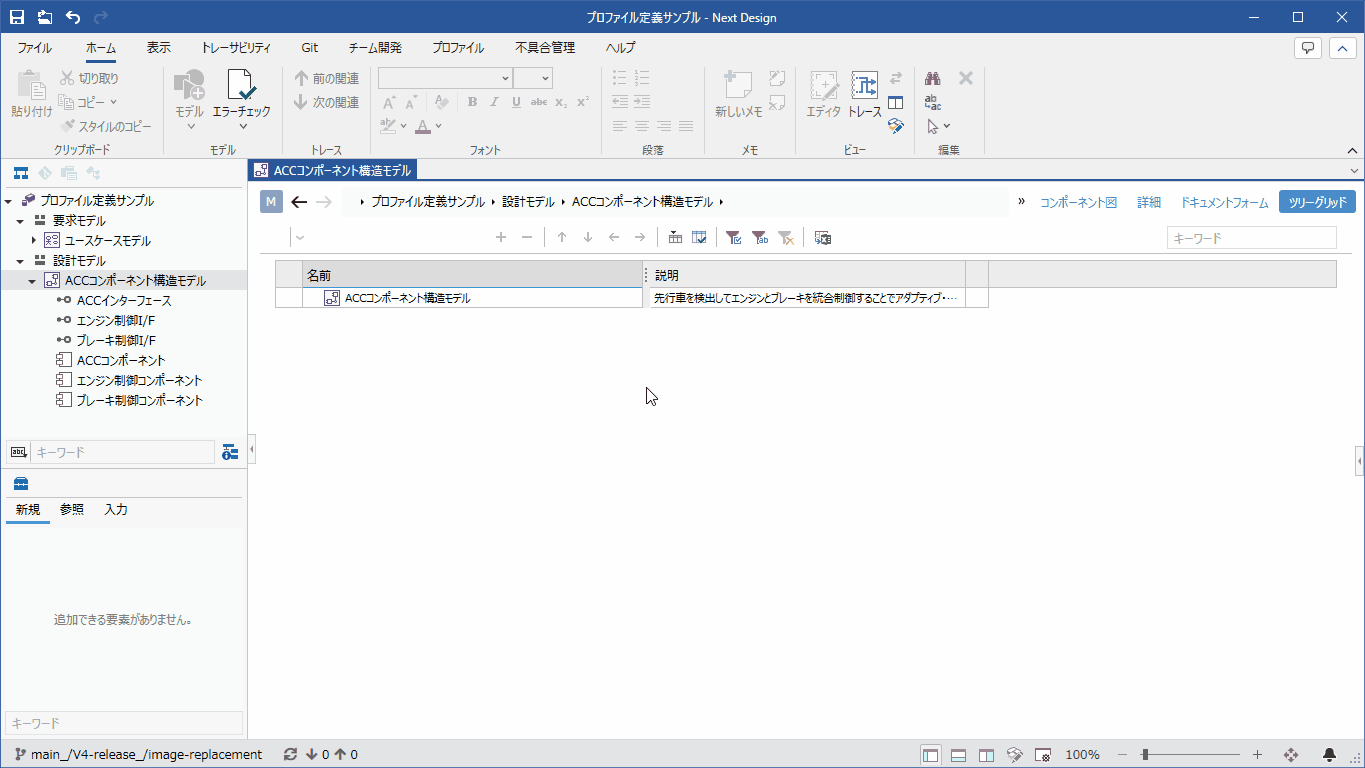
Task: Click the モデル add-model icon
Action: pos(189,85)
